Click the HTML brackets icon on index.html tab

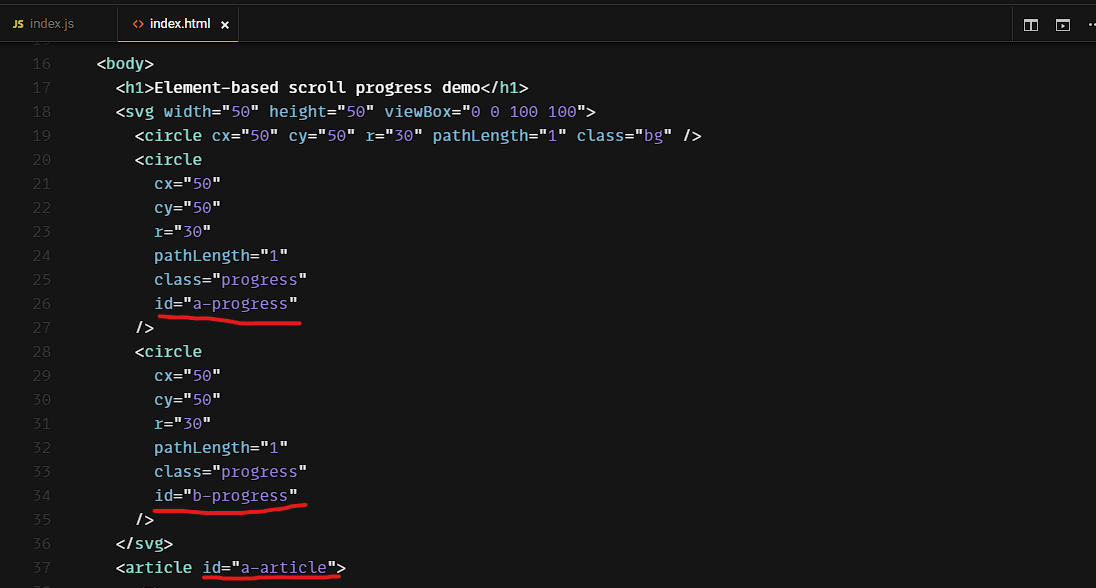click(138, 24)
